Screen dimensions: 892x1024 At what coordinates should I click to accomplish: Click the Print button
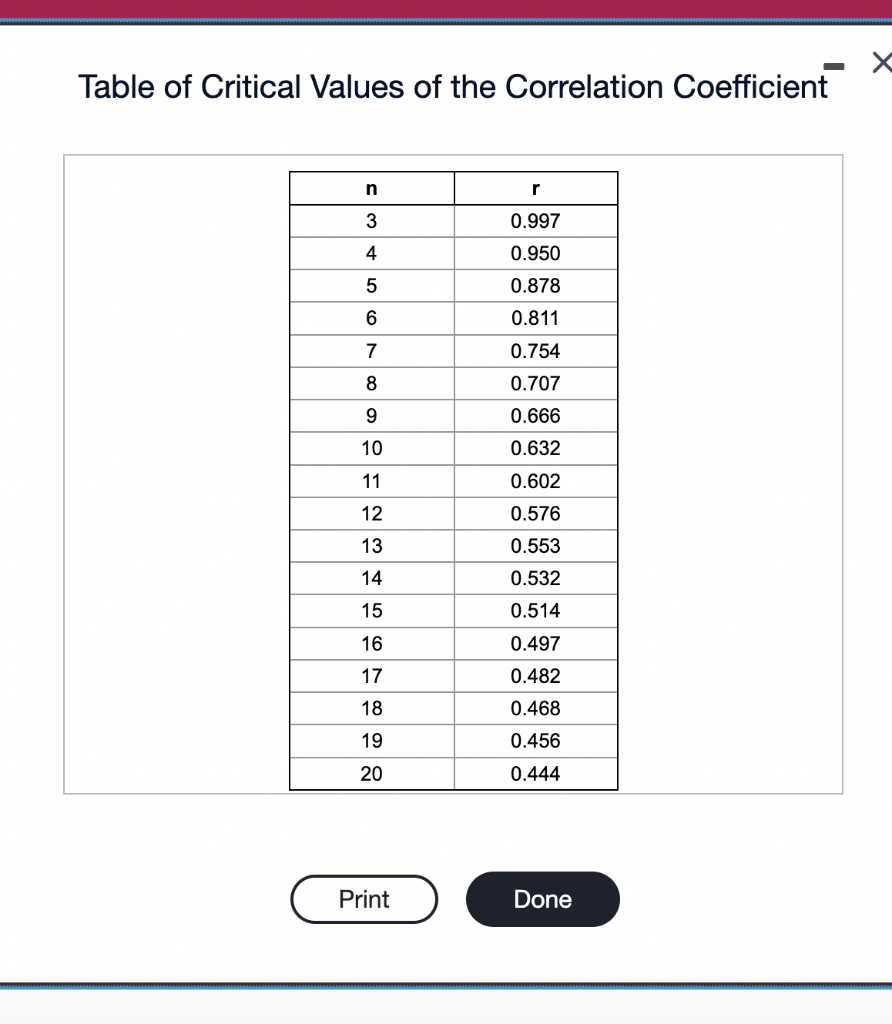(363, 899)
